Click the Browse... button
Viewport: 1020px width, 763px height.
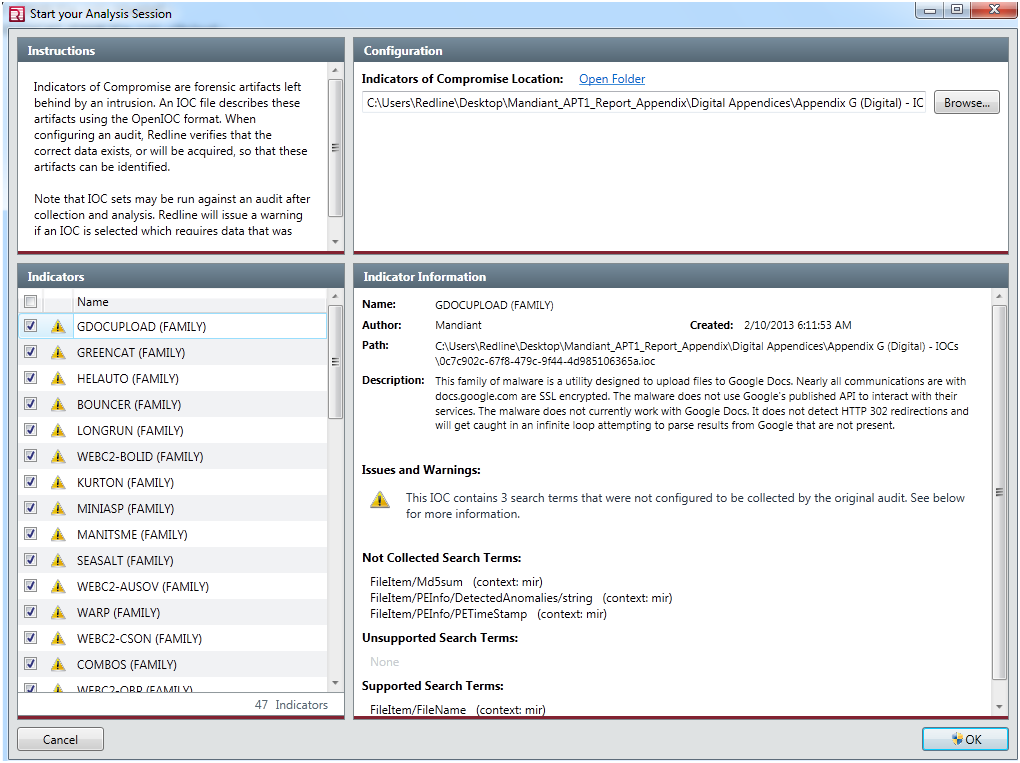[x=966, y=102]
